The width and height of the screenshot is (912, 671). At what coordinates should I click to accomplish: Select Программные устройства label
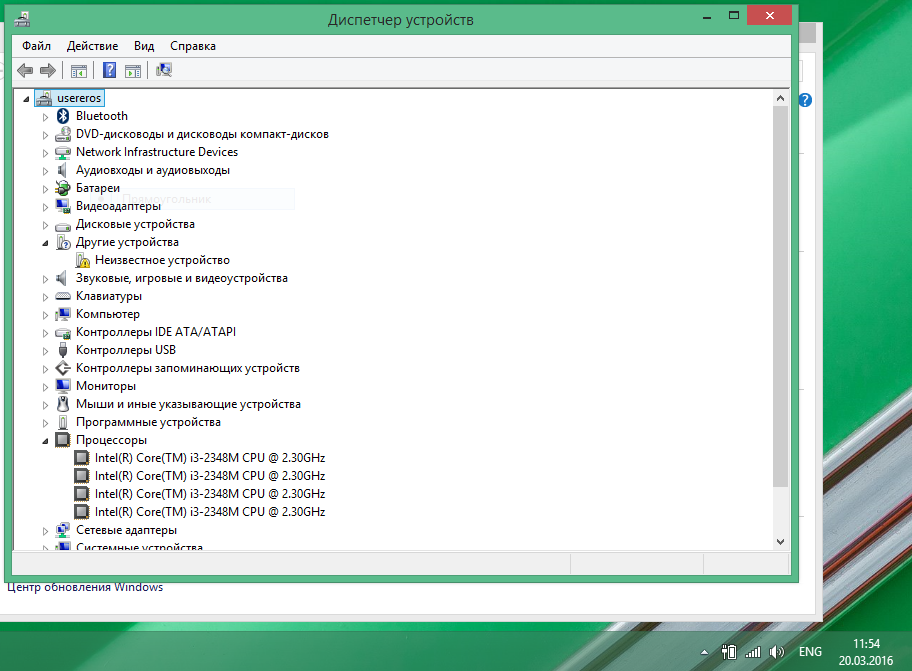148,422
